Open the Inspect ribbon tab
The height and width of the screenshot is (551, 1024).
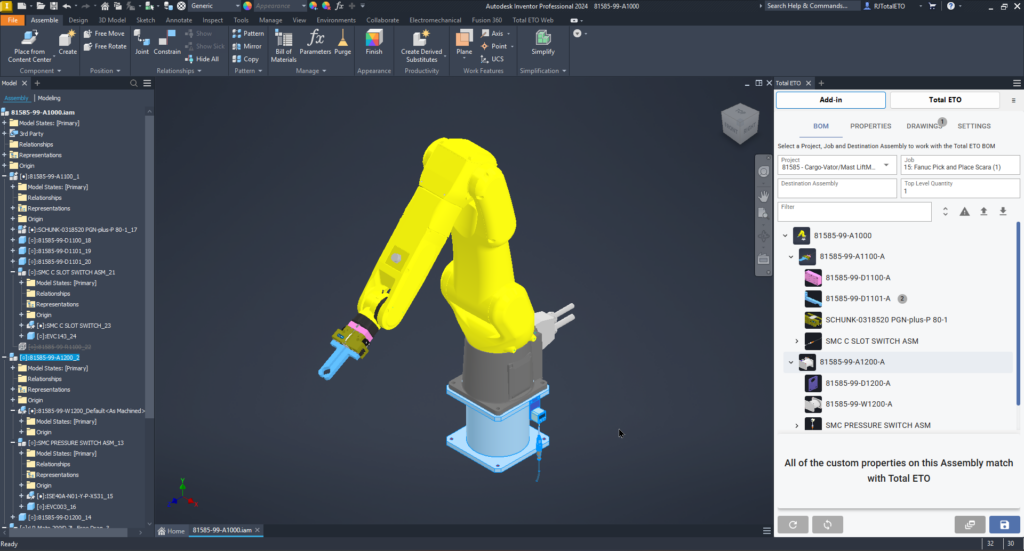(x=212, y=20)
